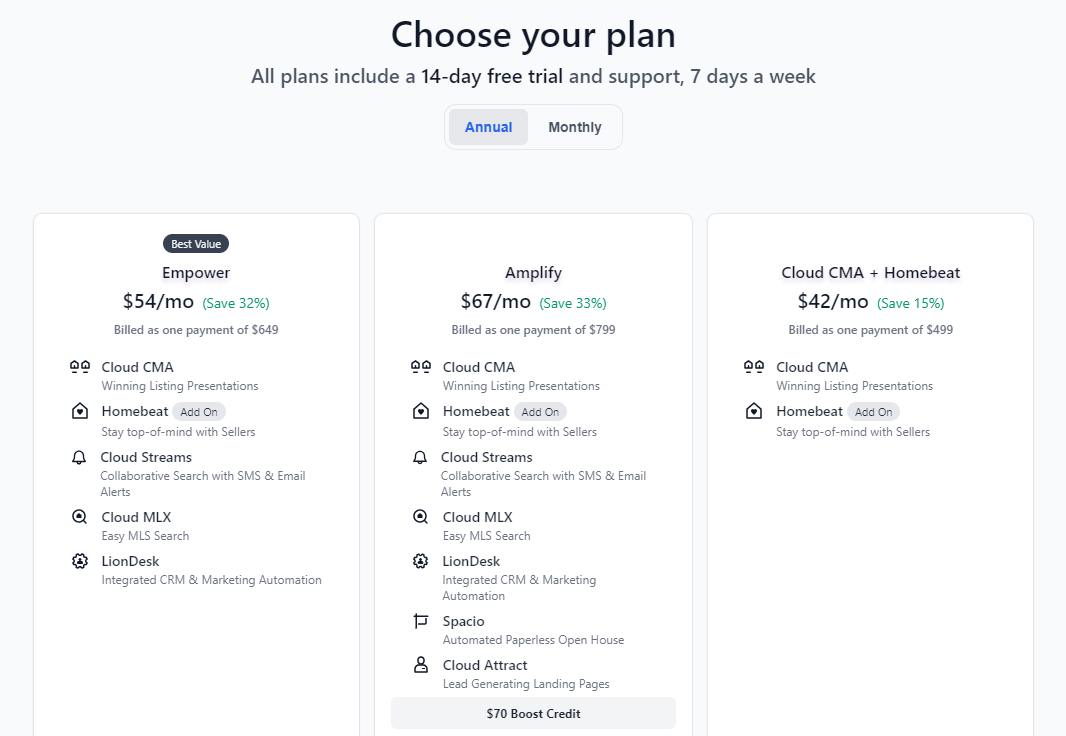Viewport: 1066px width, 736px height.
Task: Toggle the Homebeat Add On in Empower plan
Action: pyautogui.click(x=199, y=412)
